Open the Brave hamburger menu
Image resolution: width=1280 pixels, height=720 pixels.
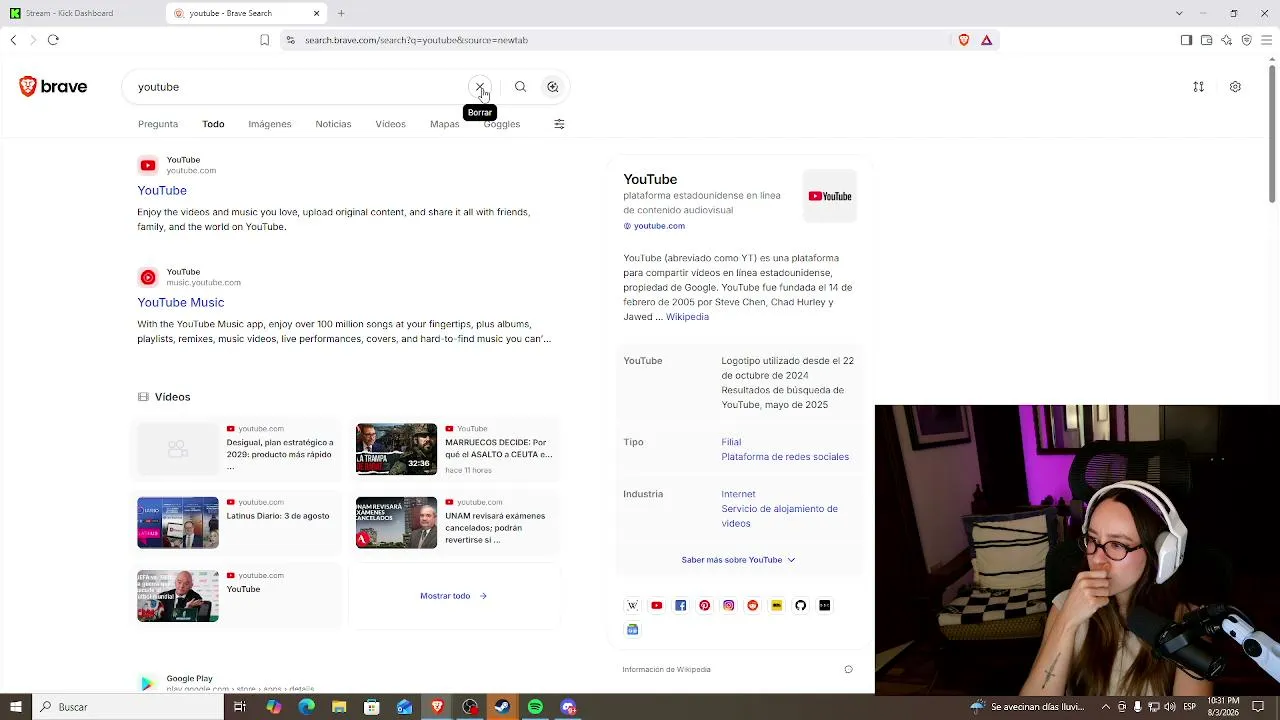coord(1266,40)
